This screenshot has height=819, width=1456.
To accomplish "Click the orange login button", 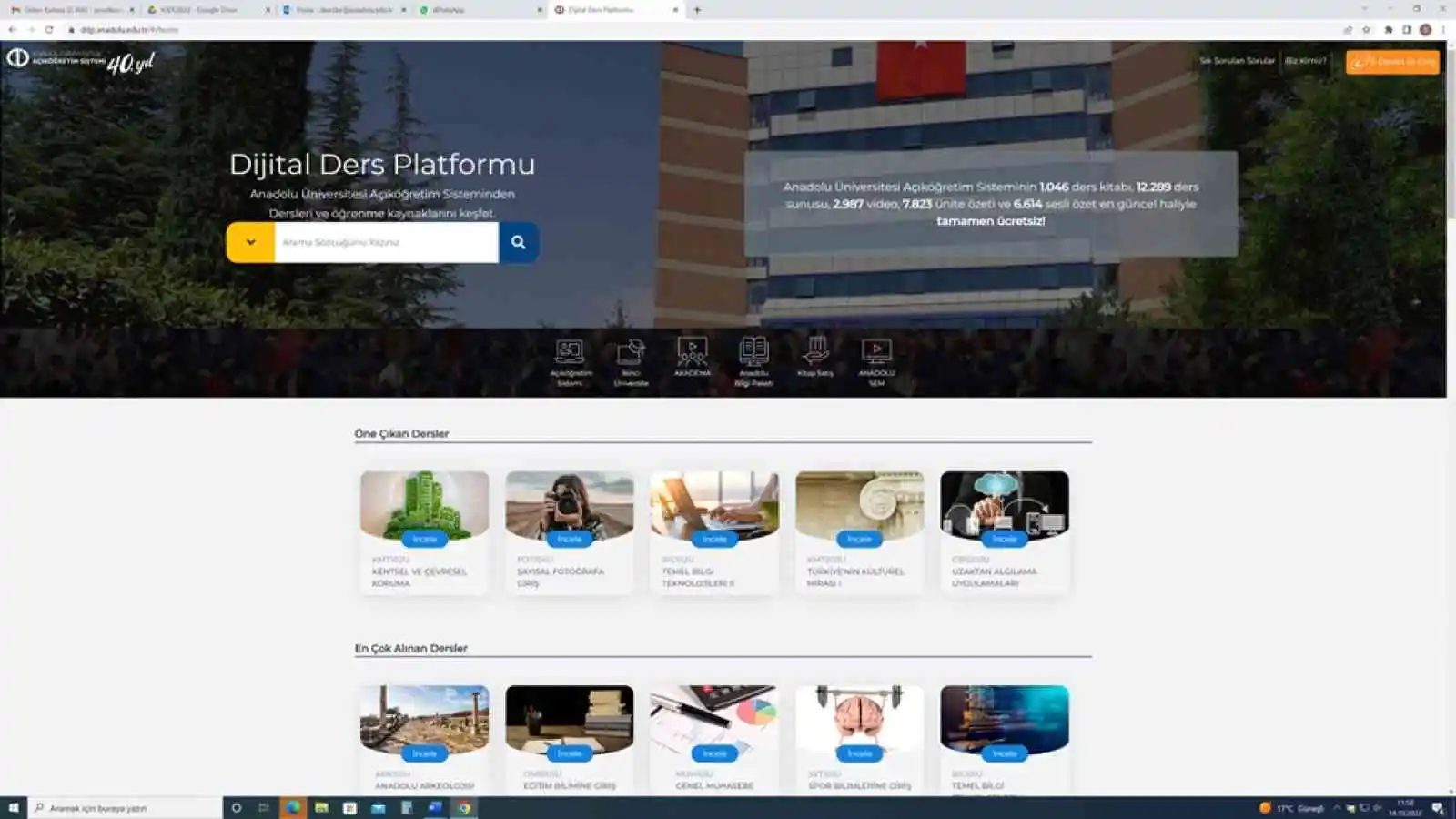I will click(1392, 61).
